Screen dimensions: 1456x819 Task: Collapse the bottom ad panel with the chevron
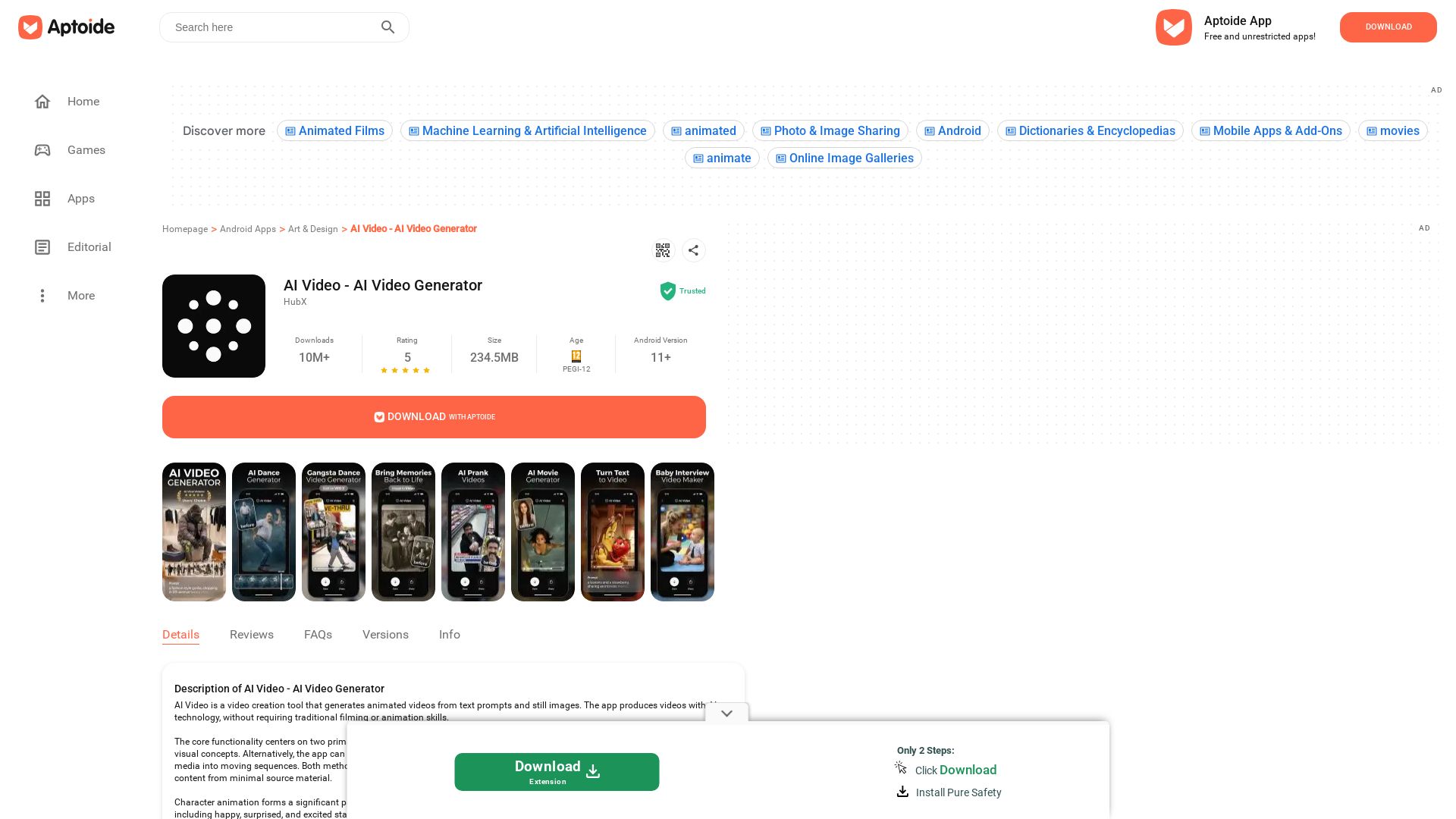pos(726,714)
